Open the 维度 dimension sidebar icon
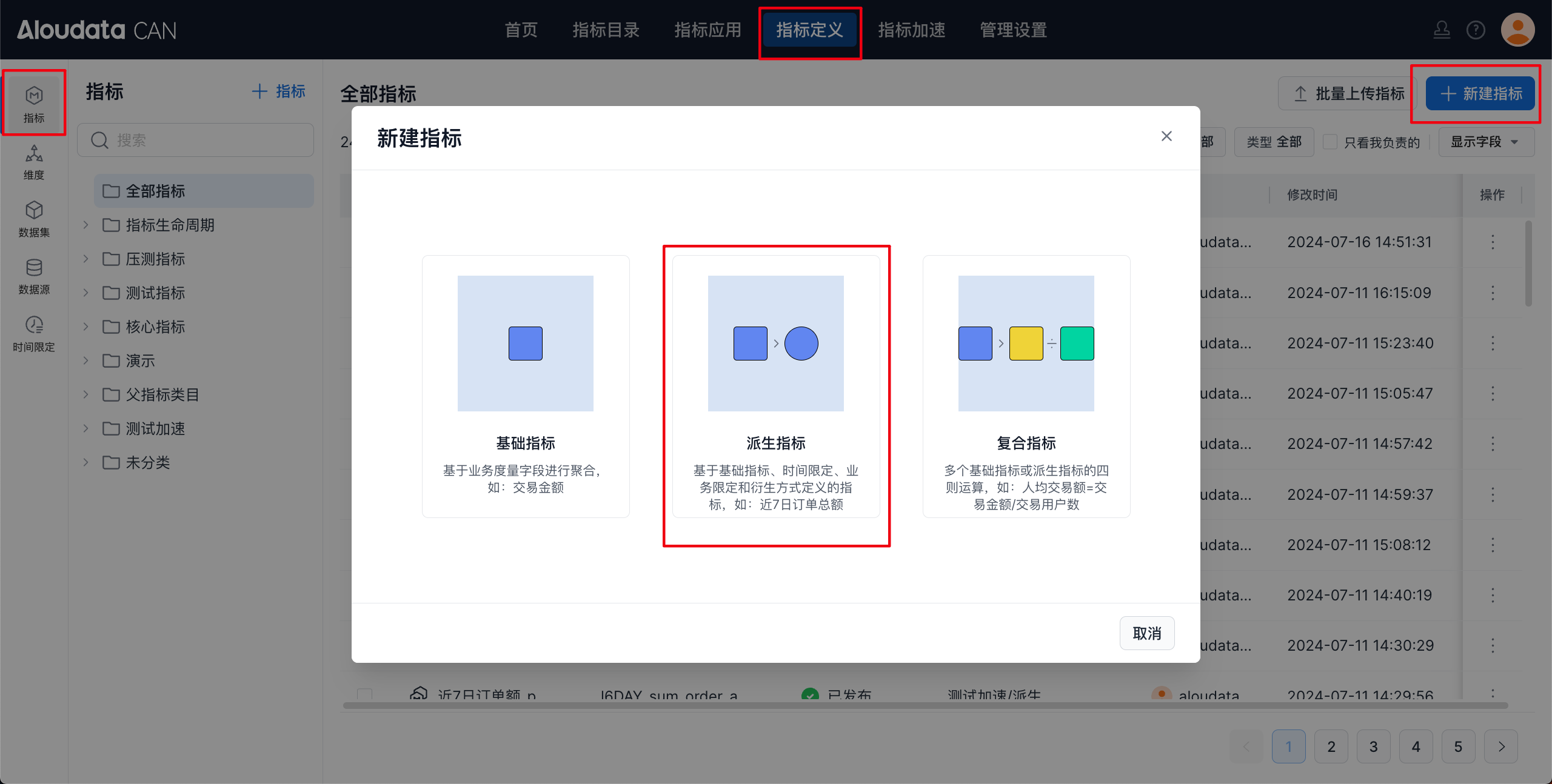Image resolution: width=1552 pixels, height=784 pixels. (x=34, y=162)
